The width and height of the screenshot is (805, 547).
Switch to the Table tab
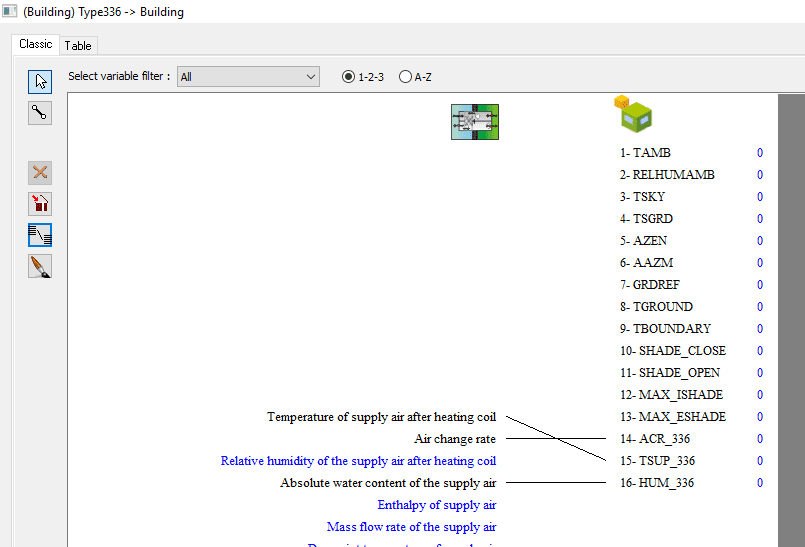pos(78,45)
